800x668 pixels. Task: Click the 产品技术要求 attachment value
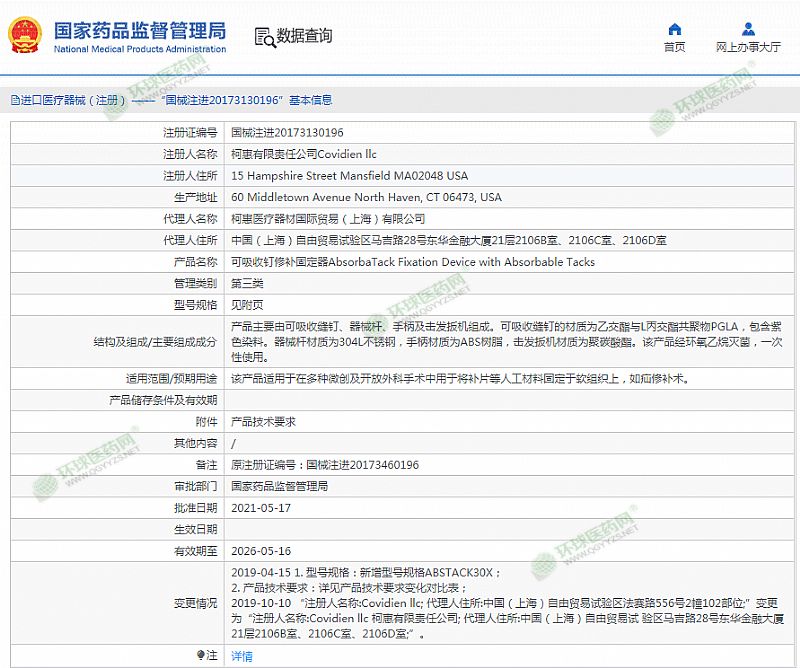click(263, 422)
